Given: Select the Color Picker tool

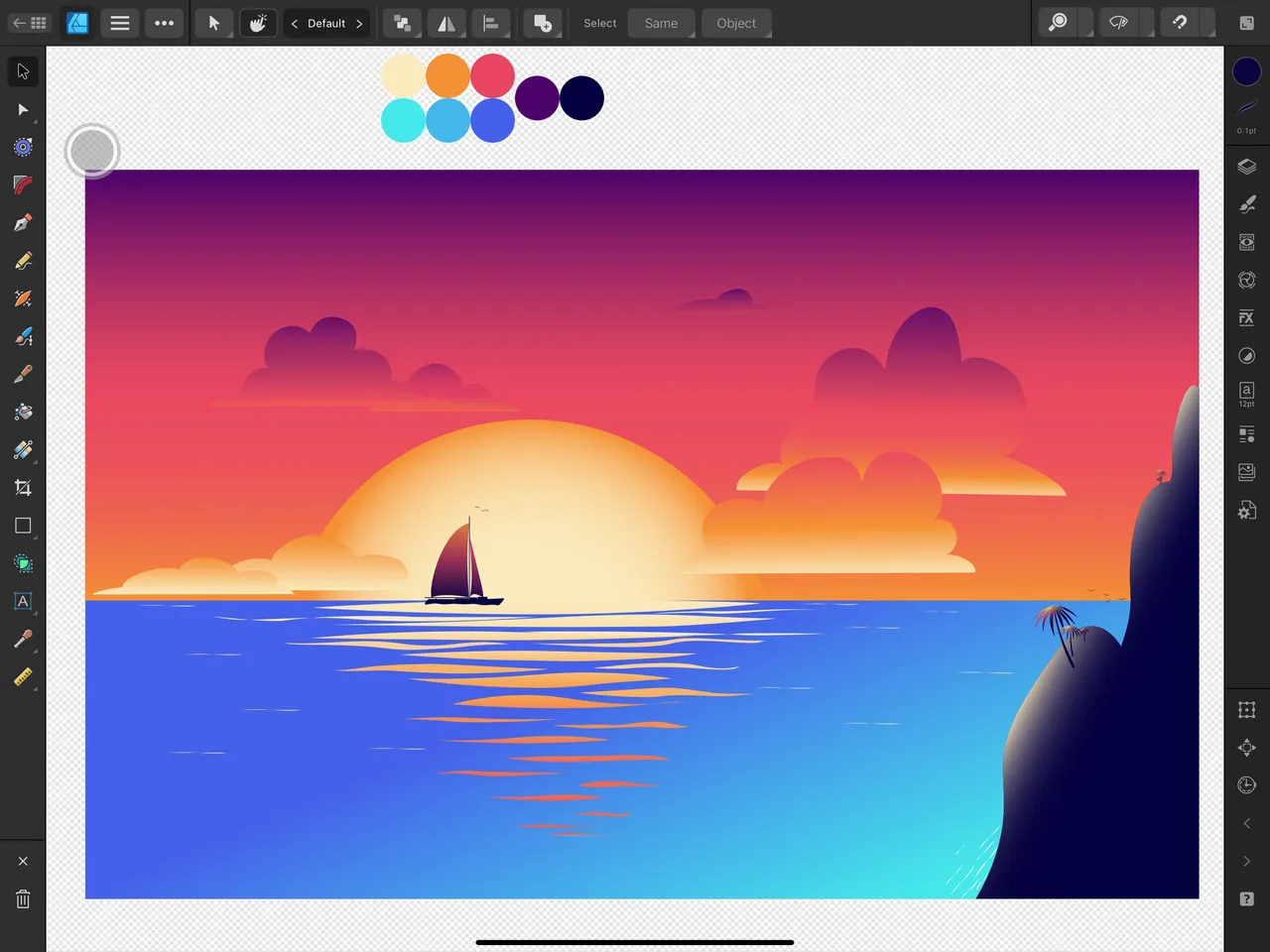Looking at the screenshot, I should click(x=23, y=639).
